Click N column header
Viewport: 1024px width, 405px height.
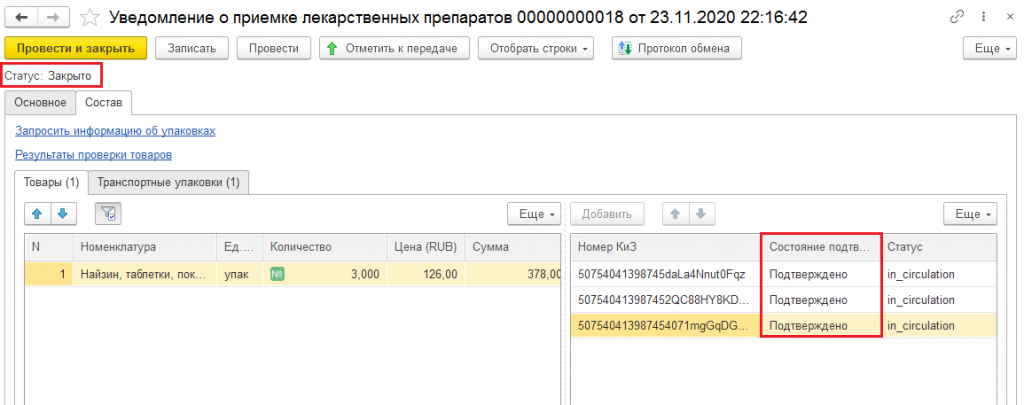coord(49,247)
